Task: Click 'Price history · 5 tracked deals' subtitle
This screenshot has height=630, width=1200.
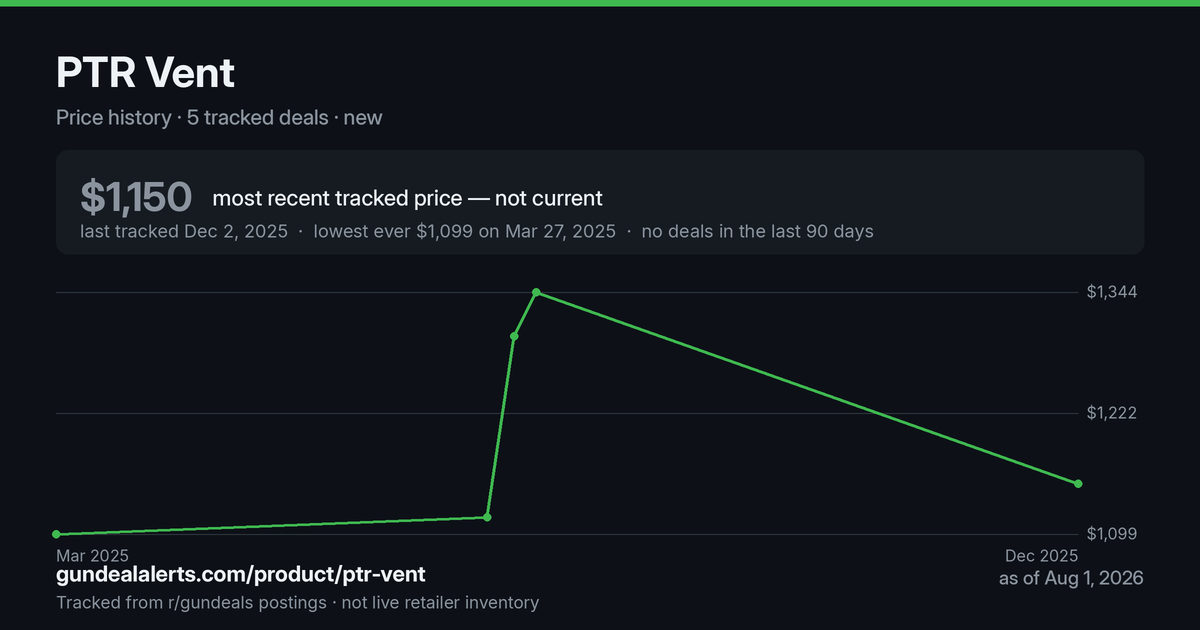Action: (192, 117)
